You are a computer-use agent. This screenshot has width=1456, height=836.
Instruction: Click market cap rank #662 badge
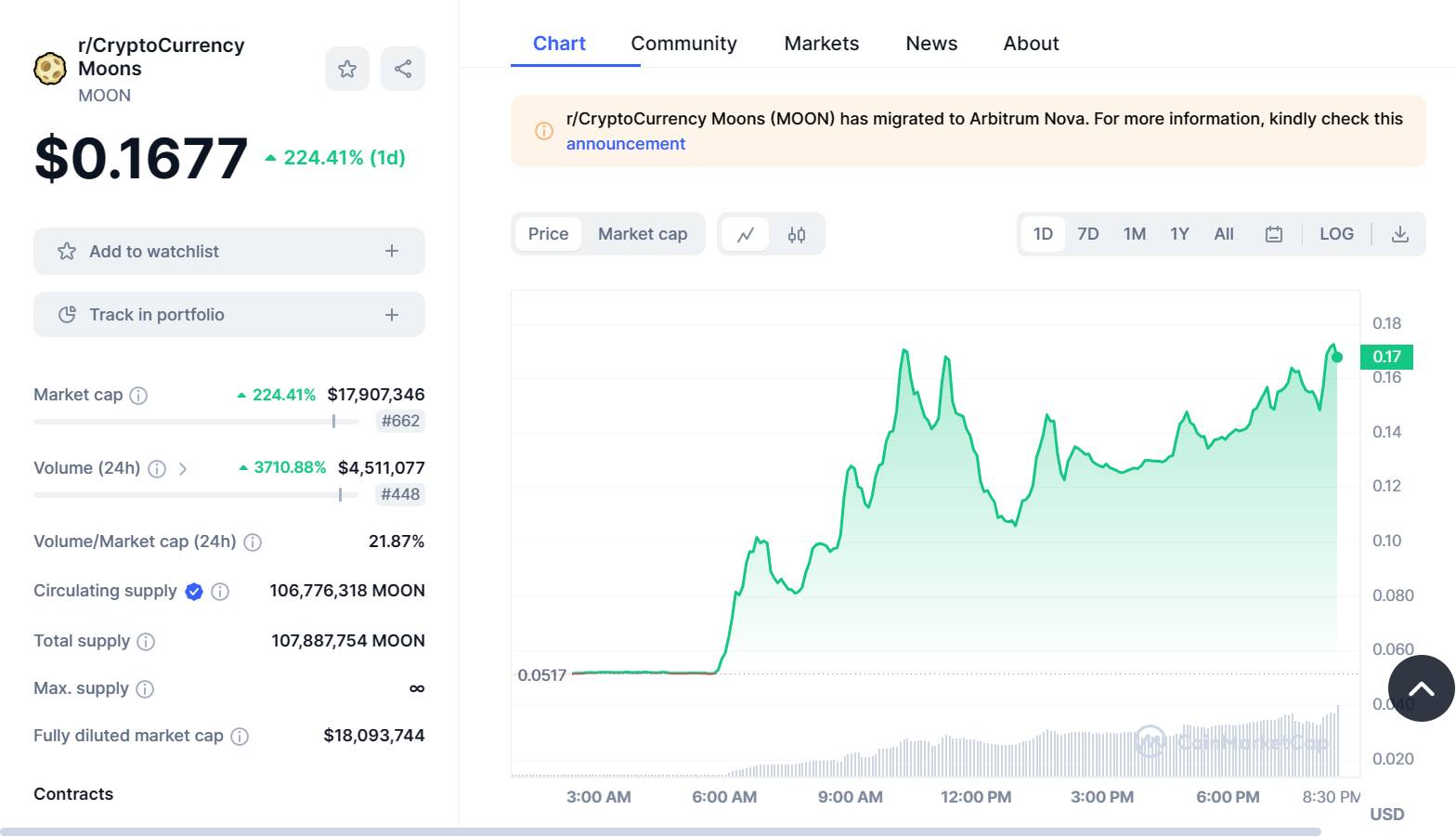click(400, 421)
